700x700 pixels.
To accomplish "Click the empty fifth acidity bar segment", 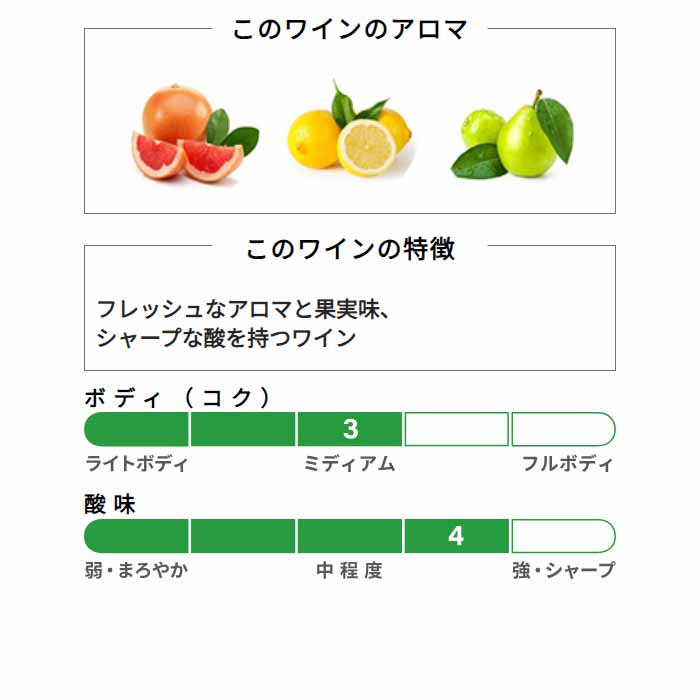I will click(563, 536).
